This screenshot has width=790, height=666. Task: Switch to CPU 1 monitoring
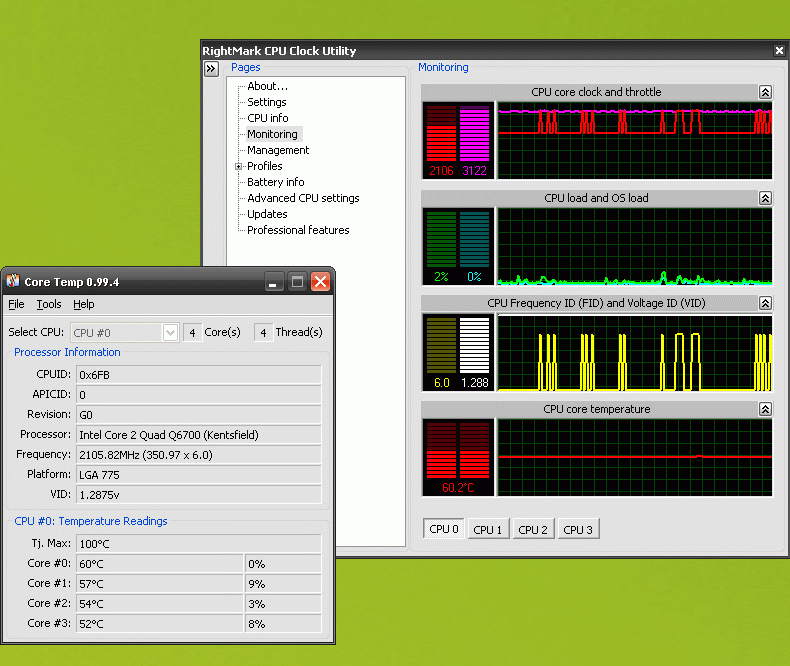488,529
